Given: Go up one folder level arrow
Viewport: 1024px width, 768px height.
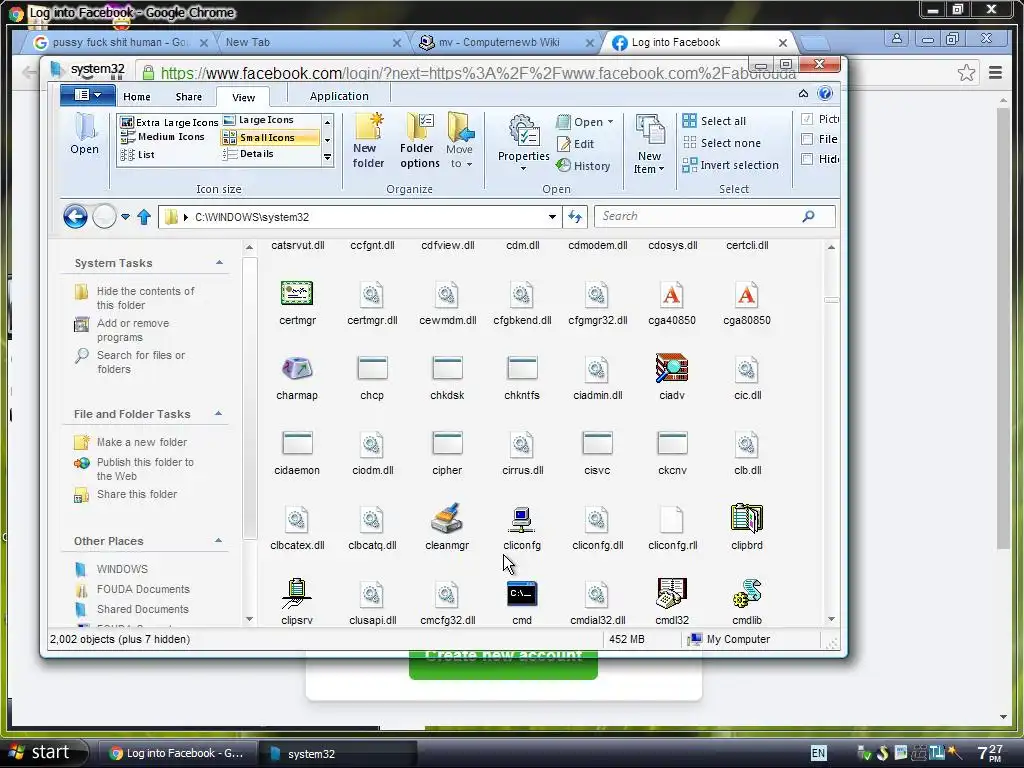Looking at the screenshot, I should (144, 217).
